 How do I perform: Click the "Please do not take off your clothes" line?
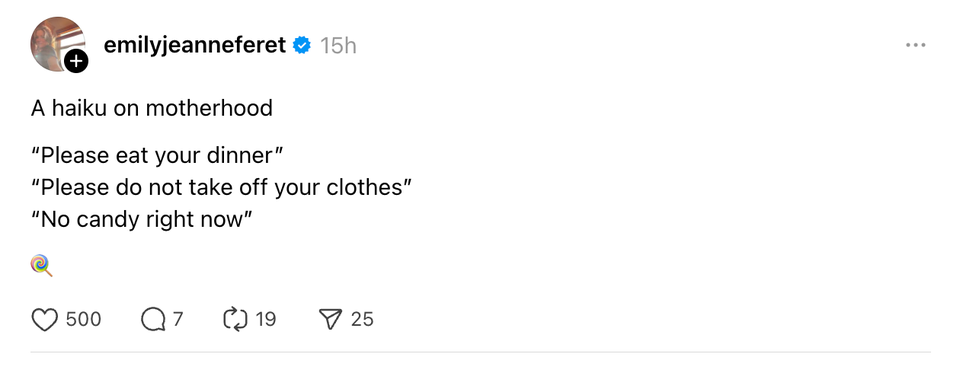pos(220,187)
